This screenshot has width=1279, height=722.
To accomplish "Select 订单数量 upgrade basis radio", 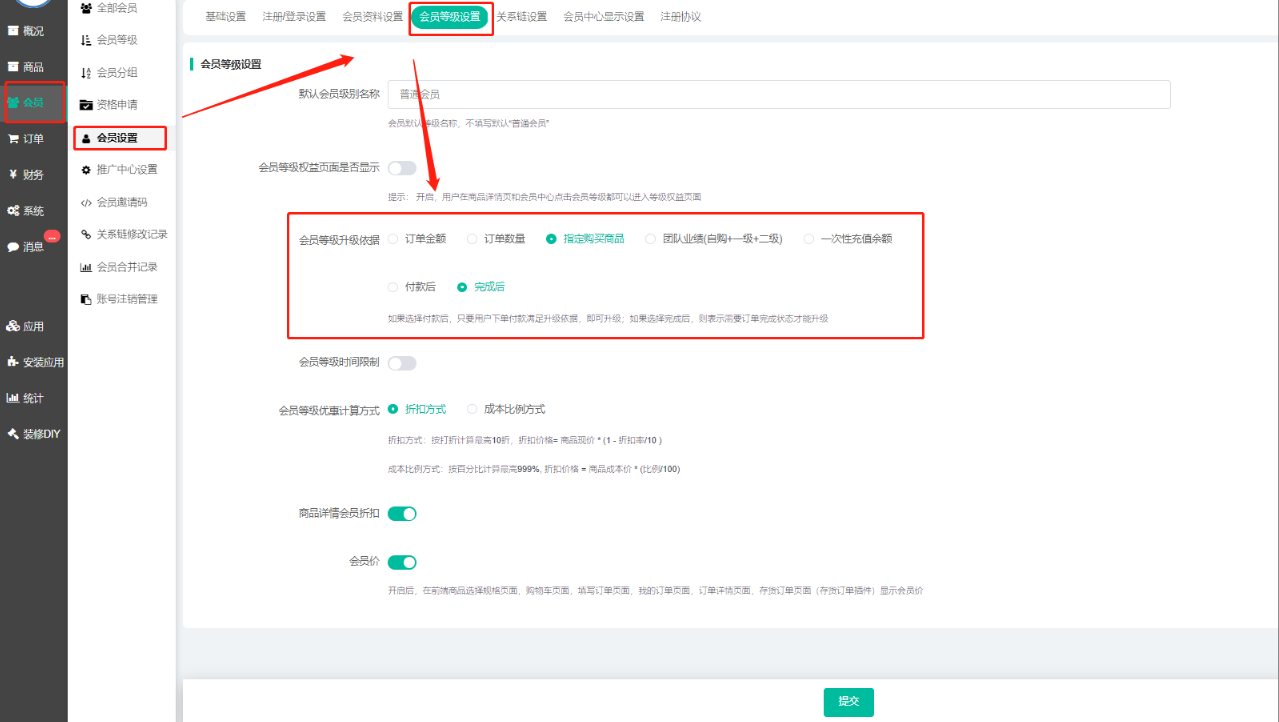I will coord(473,239).
